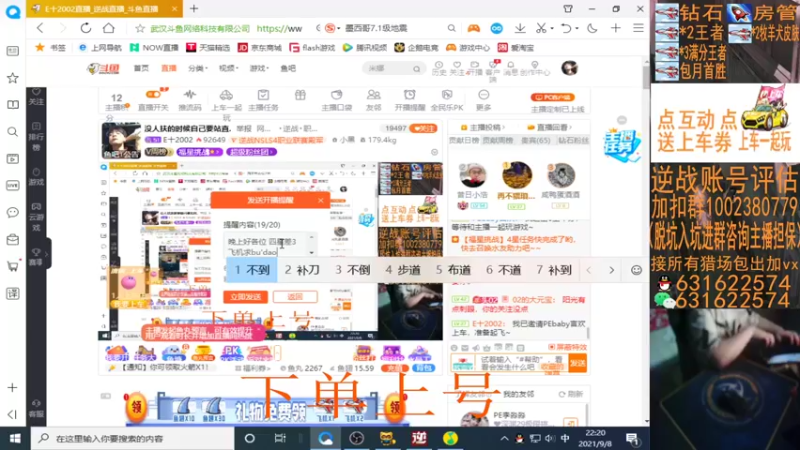800x450 pixels.
Task: Open the 主播口袋 pocket tool
Action: pyautogui.click(x=336, y=99)
